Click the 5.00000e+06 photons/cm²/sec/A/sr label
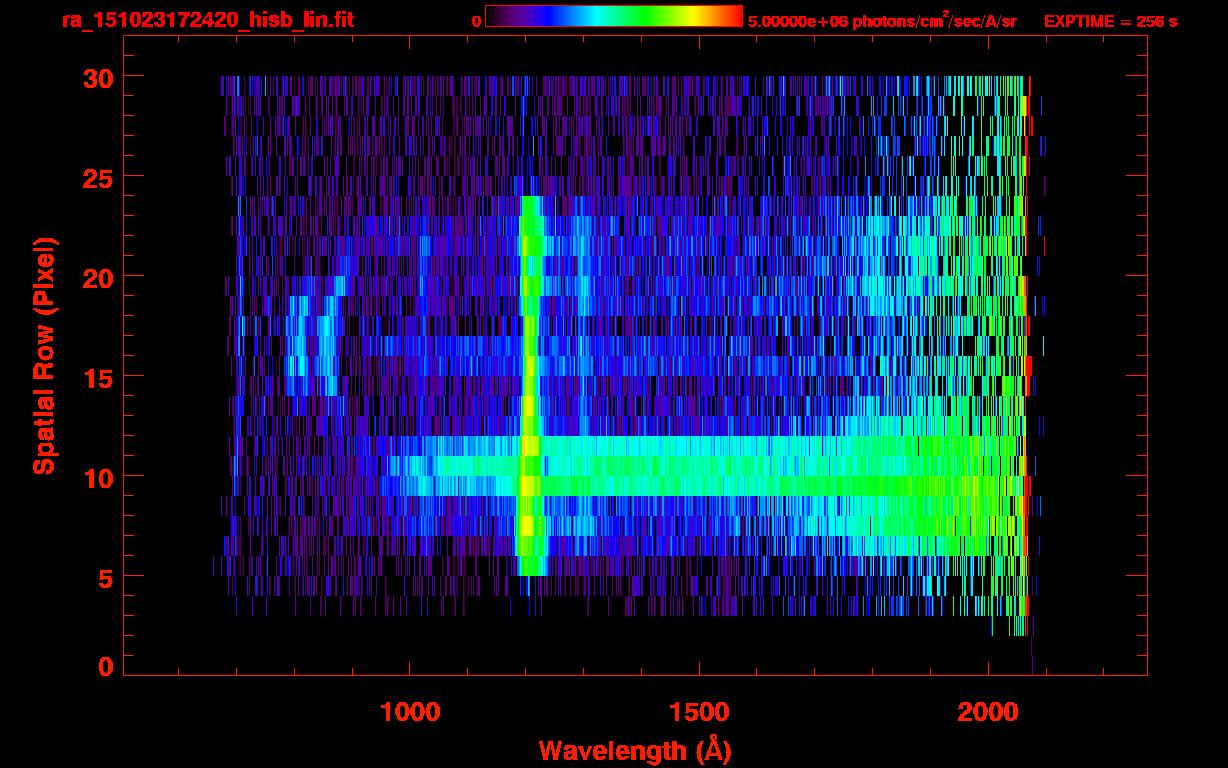 (882, 21)
